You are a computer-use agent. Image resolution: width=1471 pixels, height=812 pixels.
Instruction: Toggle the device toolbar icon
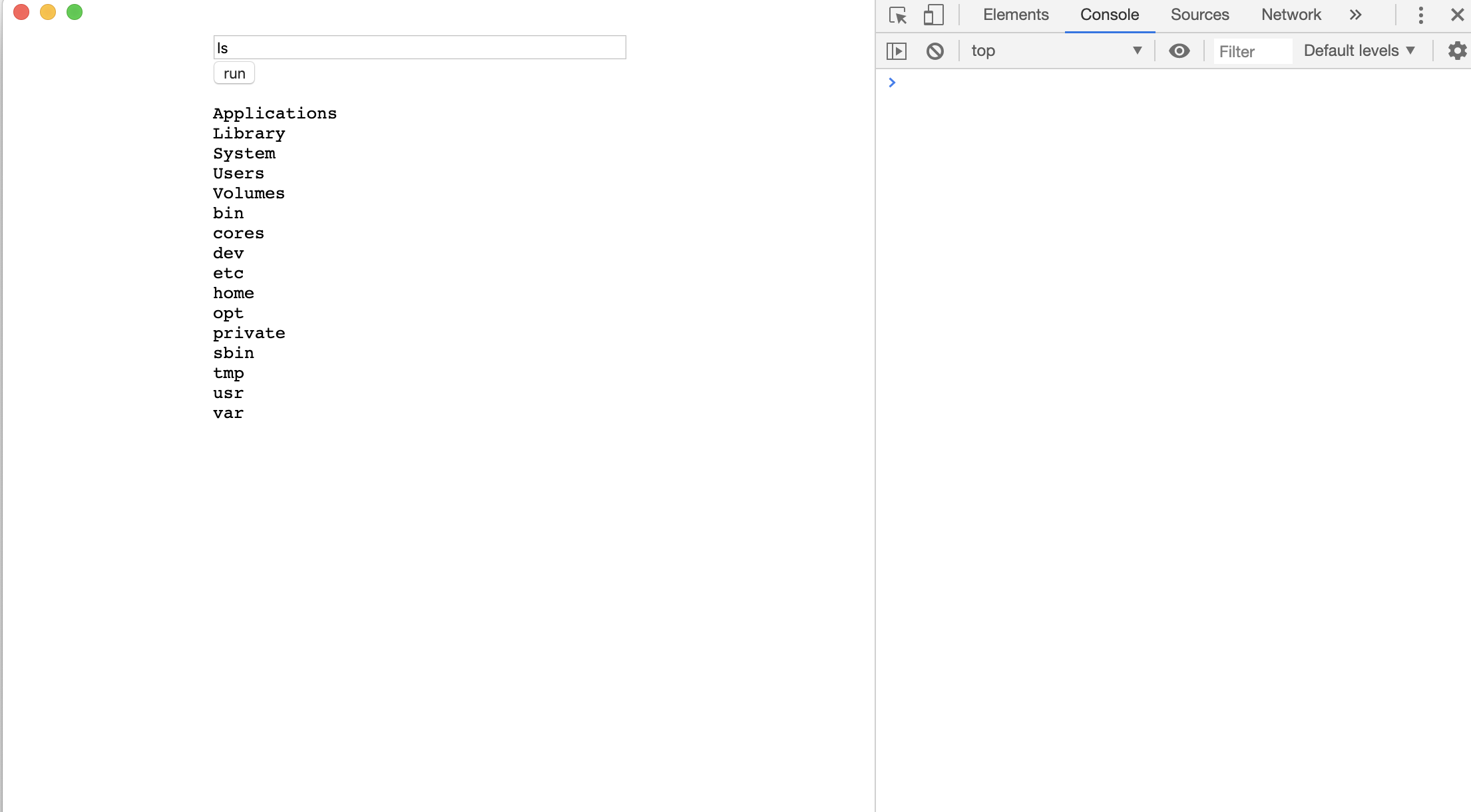pos(934,15)
